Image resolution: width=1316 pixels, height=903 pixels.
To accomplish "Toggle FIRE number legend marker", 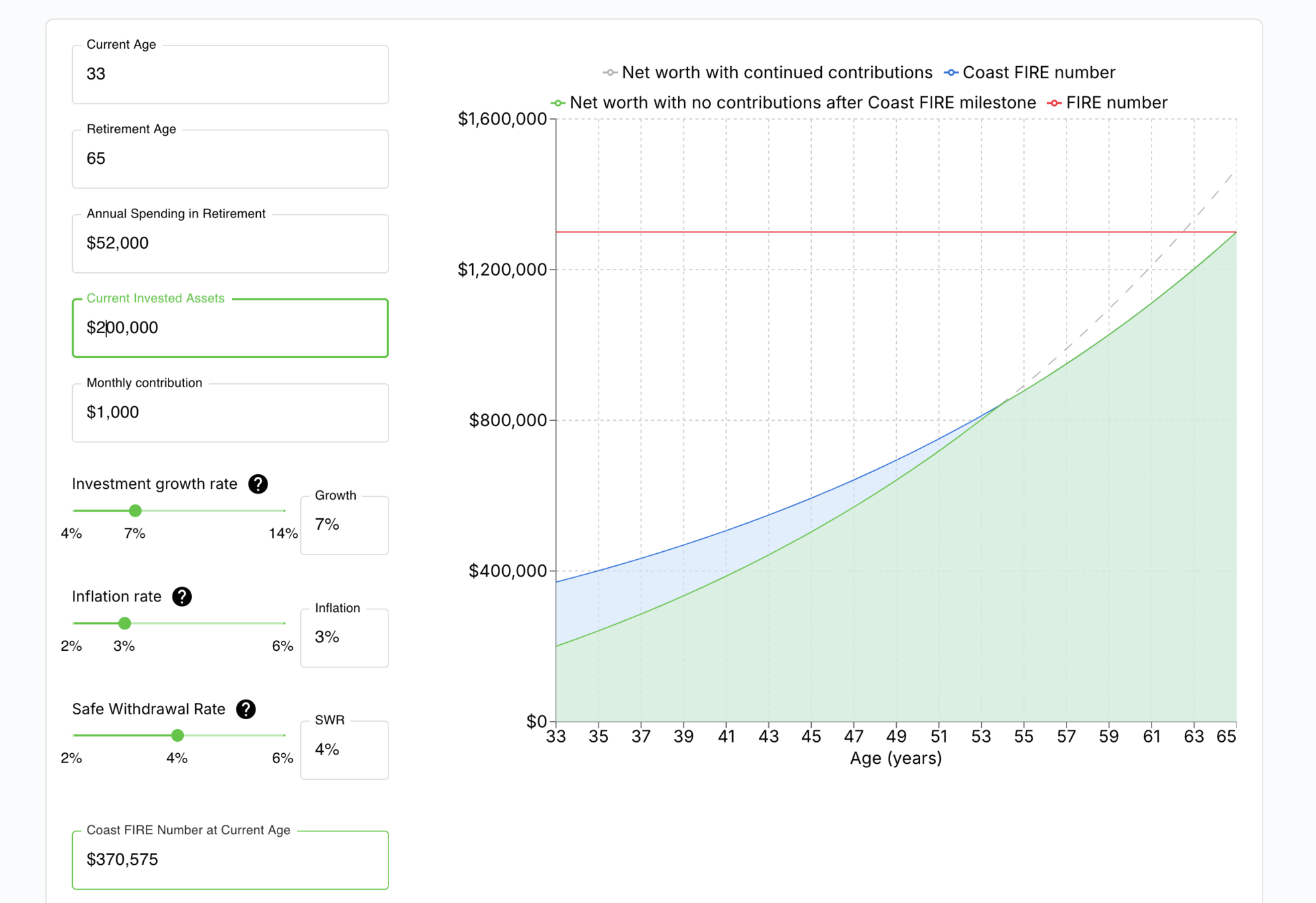I will click(1055, 103).
